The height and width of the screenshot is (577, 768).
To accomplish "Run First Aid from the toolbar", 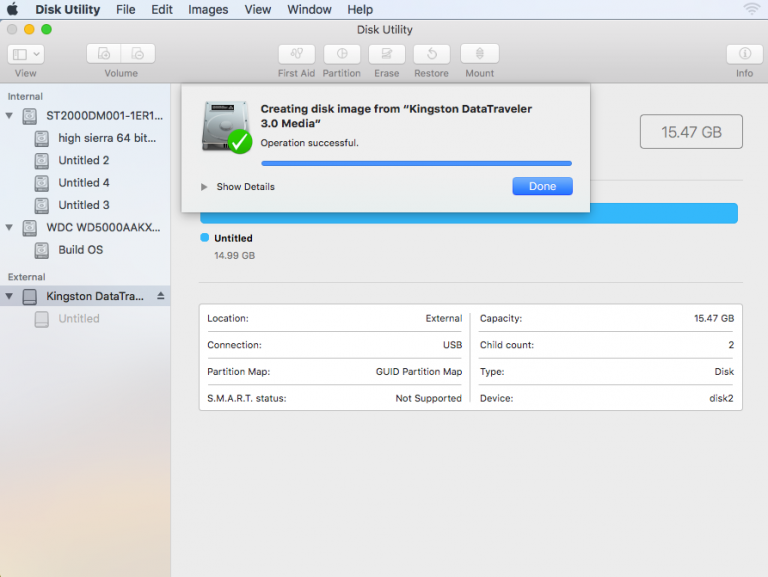I will (296, 54).
